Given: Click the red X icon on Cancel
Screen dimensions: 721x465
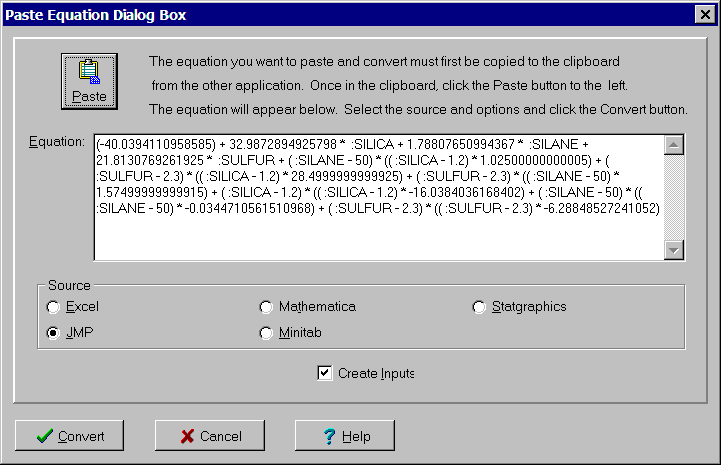Looking at the screenshot, I should 187,436.
